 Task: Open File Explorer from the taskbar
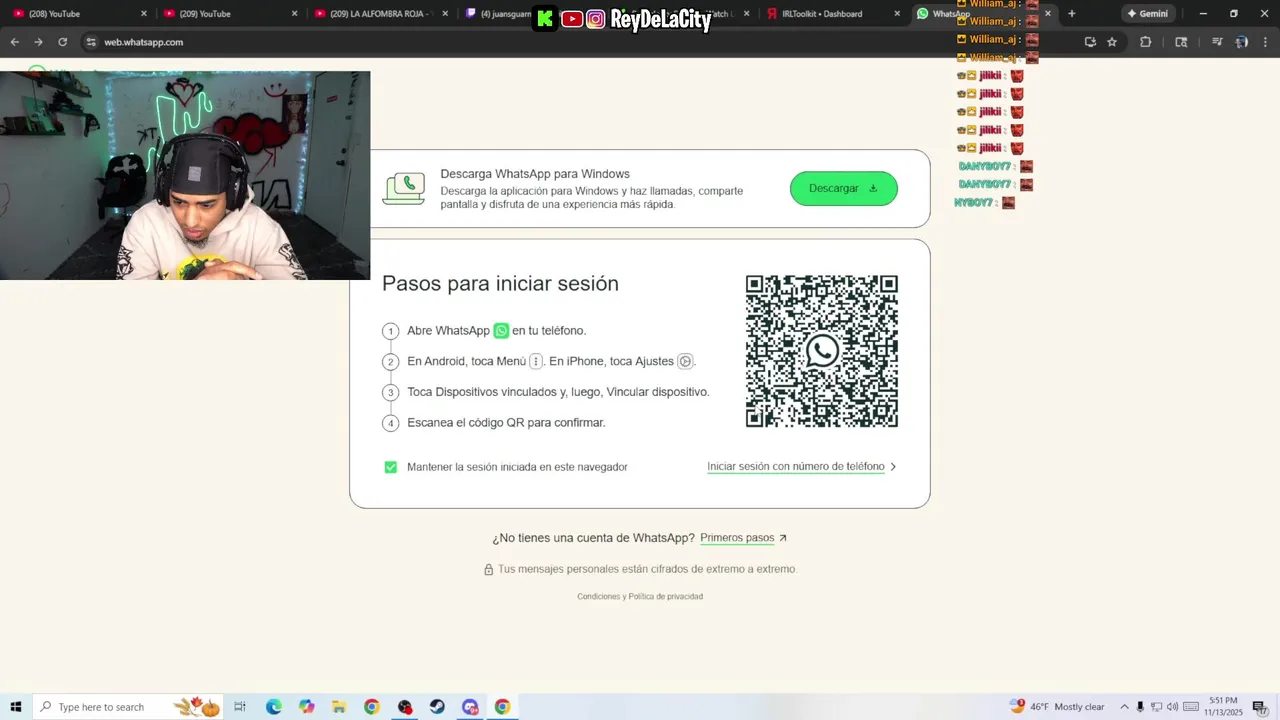coord(339,707)
